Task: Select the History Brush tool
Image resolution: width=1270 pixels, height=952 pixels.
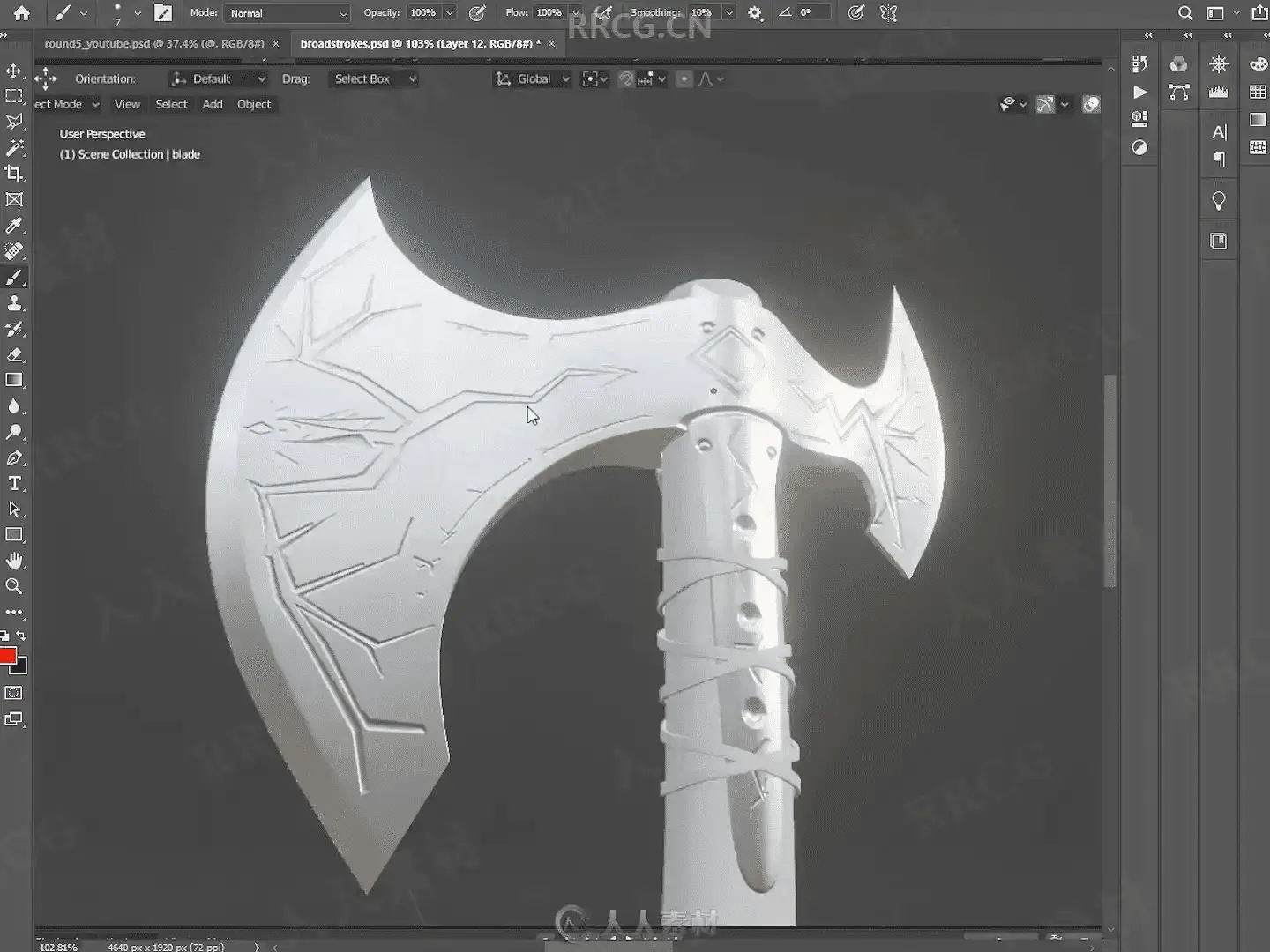Action: pyautogui.click(x=14, y=329)
